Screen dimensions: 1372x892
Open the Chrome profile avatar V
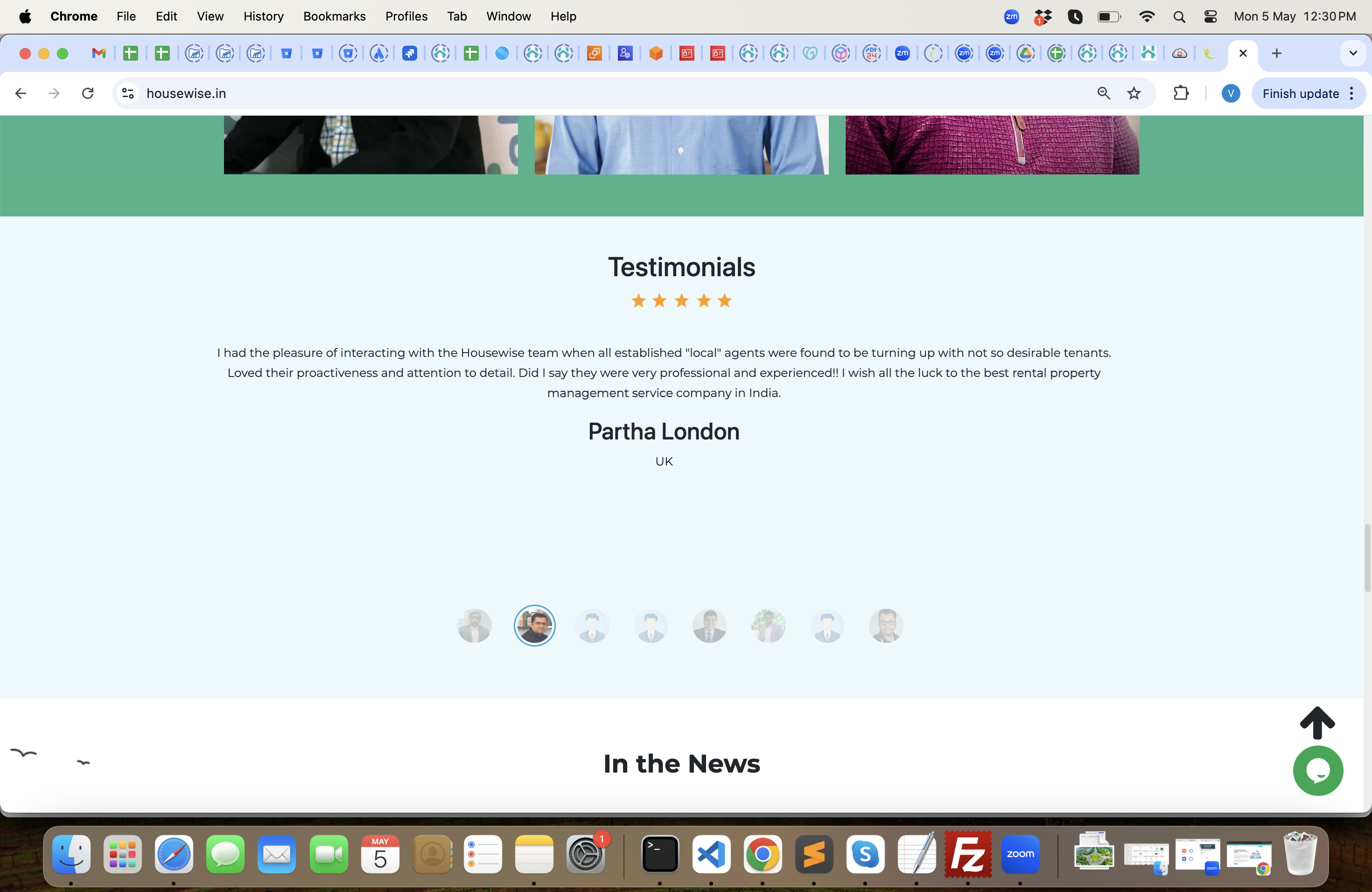click(1231, 93)
